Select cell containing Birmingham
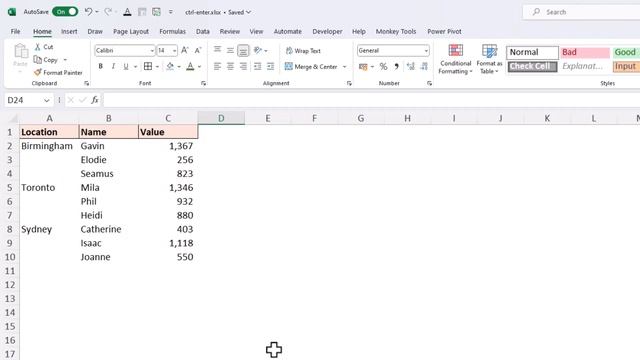640x360 pixels. 49,146
